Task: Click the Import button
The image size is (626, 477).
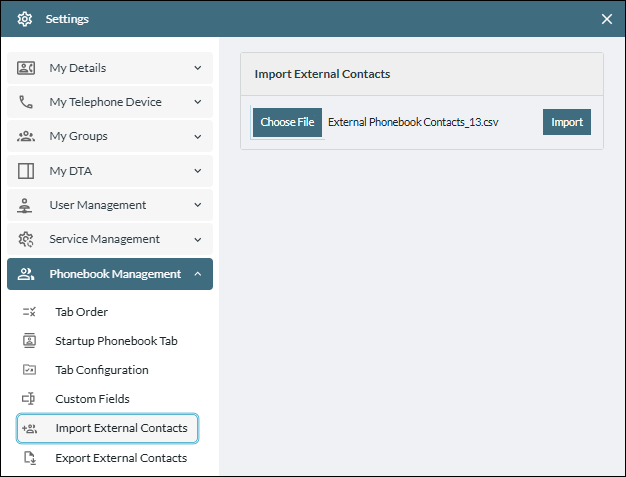Action: [567, 122]
